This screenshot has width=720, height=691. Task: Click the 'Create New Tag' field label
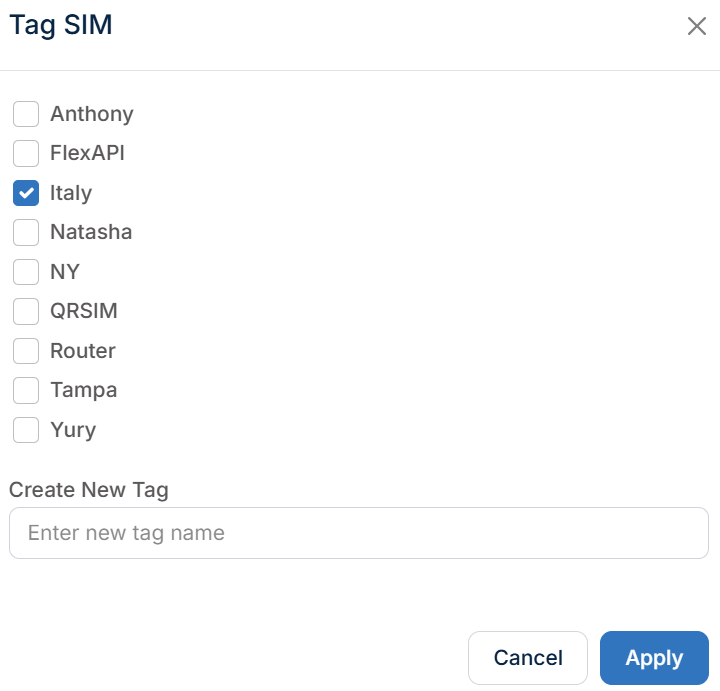89,490
